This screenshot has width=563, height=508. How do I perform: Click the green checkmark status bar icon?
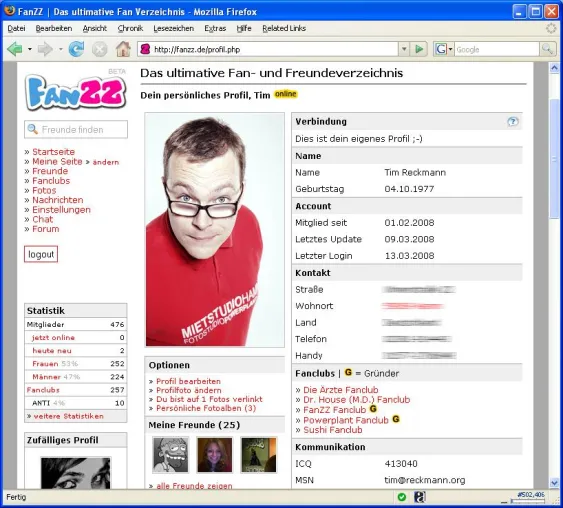pyautogui.click(x=402, y=497)
